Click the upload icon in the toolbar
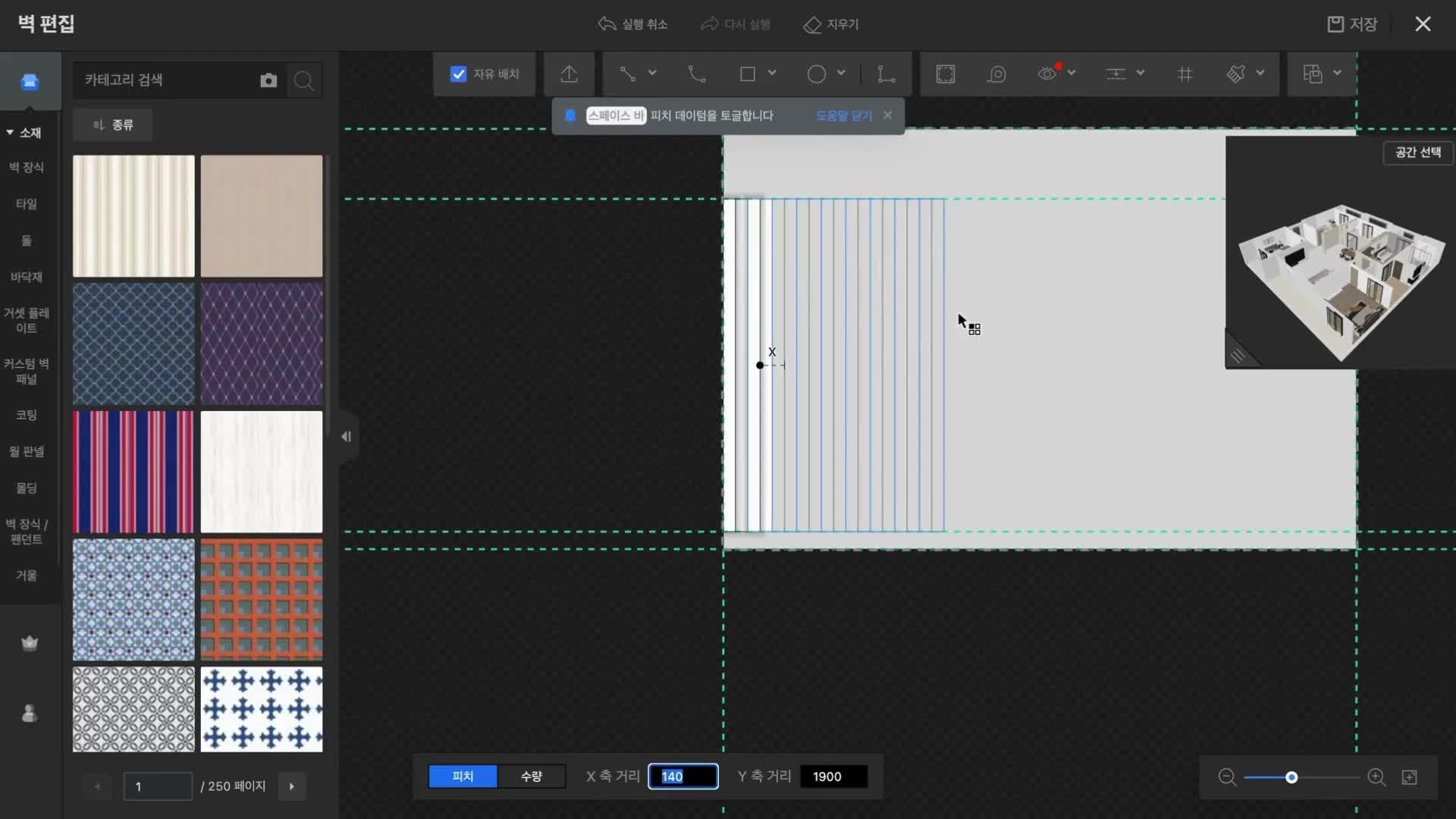Viewport: 1456px width, 819px height. click(569, 74)
